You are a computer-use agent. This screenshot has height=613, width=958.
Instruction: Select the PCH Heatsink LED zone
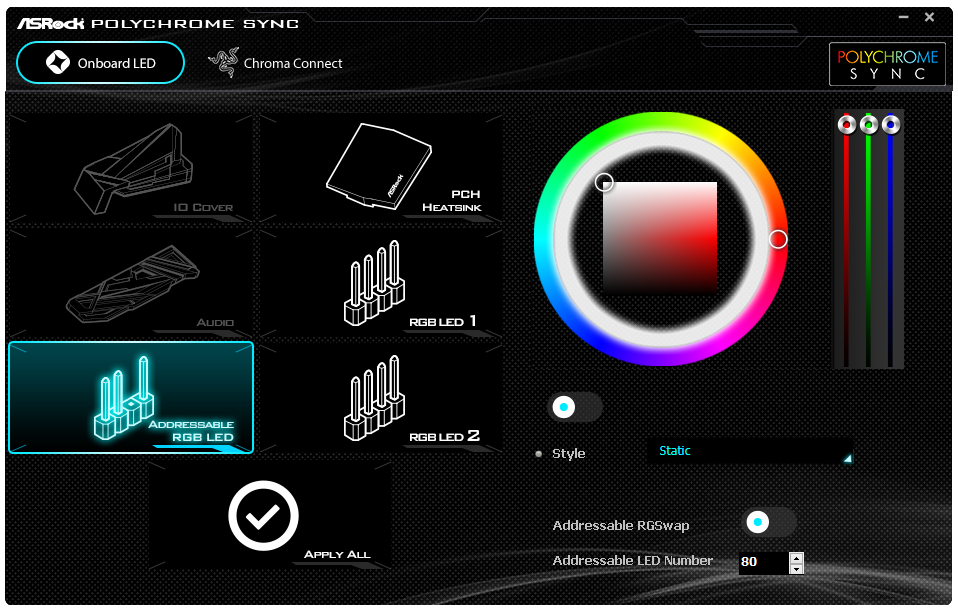[380, 169]
